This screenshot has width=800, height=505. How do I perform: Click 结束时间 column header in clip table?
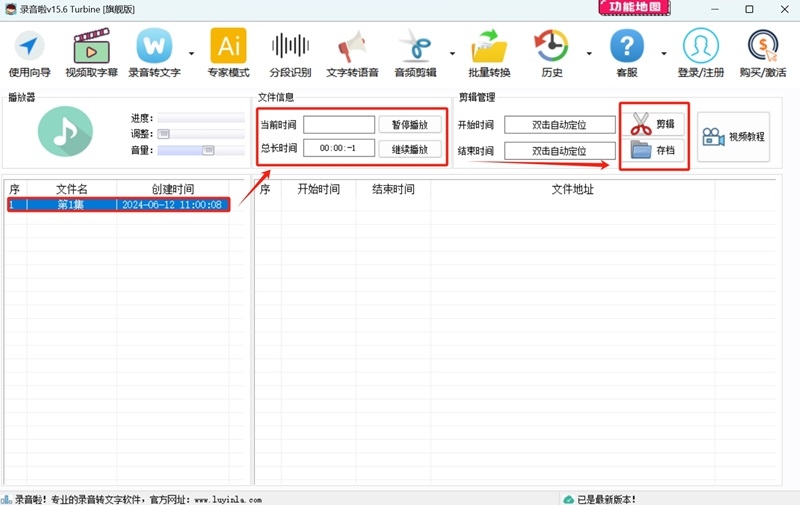[393, 189]
